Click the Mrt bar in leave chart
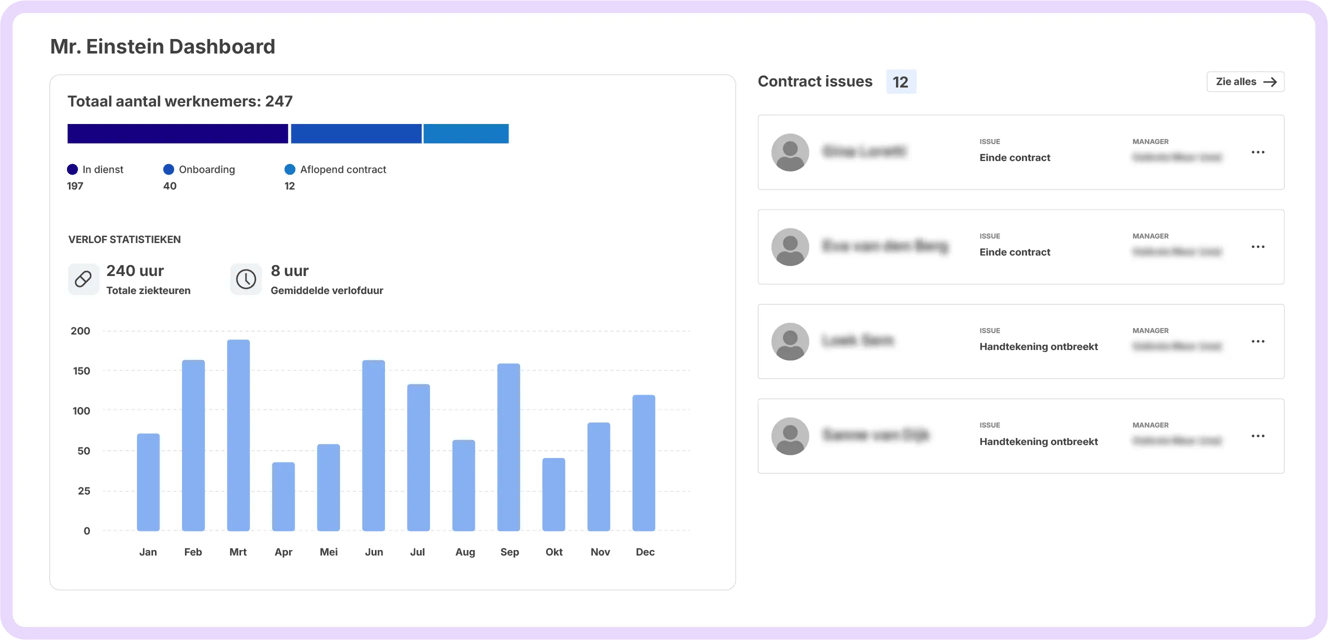1328x640 pixels. tap(238, 435)
